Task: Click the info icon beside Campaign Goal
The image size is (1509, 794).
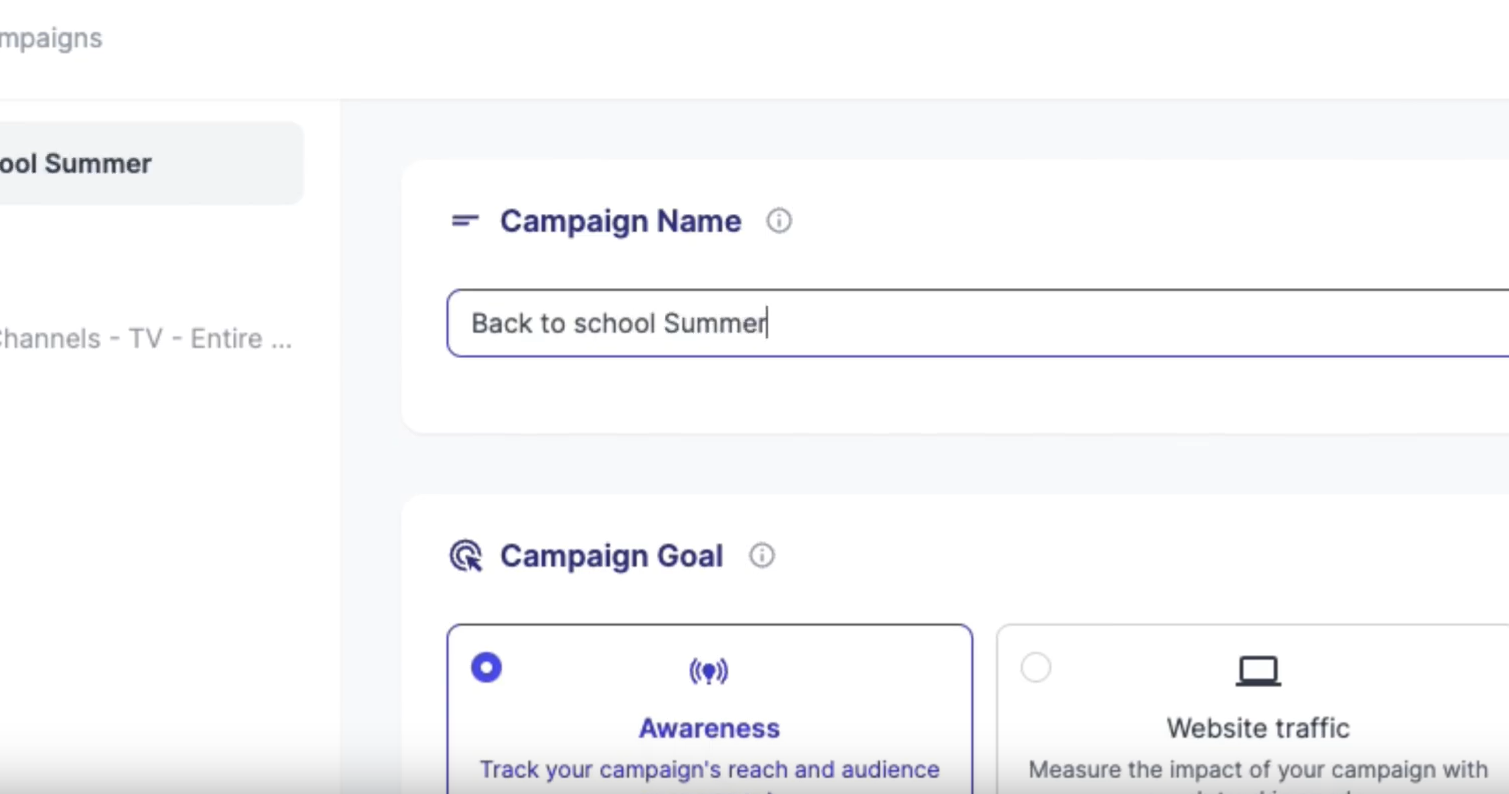Action: point(762,555)
